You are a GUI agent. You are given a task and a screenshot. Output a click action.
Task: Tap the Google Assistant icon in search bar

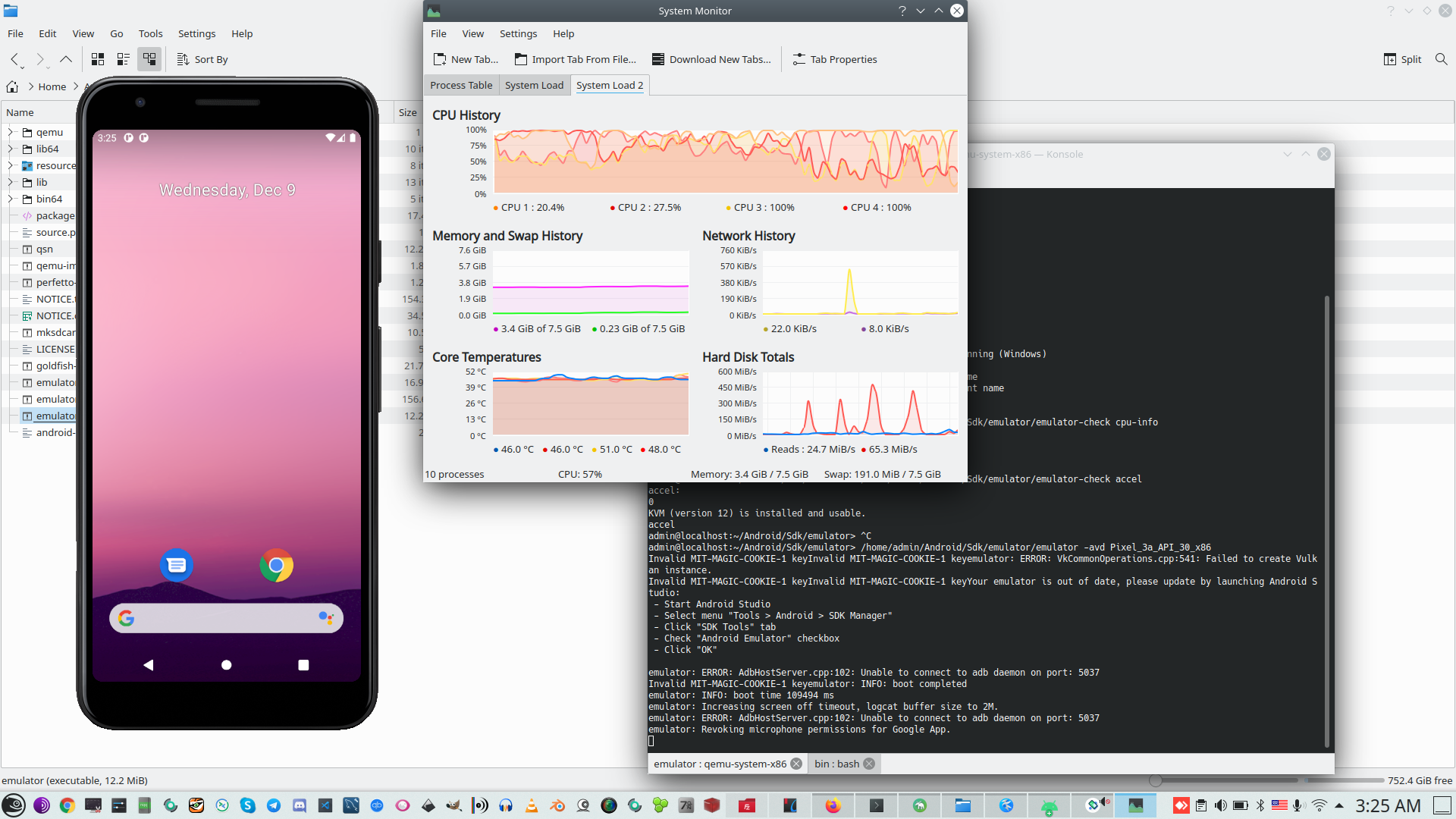pyautogui.click(x=325, y=618)
